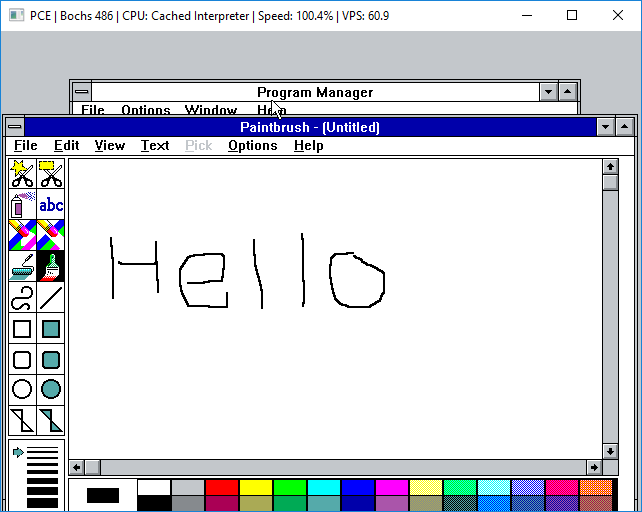Pick the bright red palette color
This screenshot has height=512, width=642.
(x=222, y=487)
